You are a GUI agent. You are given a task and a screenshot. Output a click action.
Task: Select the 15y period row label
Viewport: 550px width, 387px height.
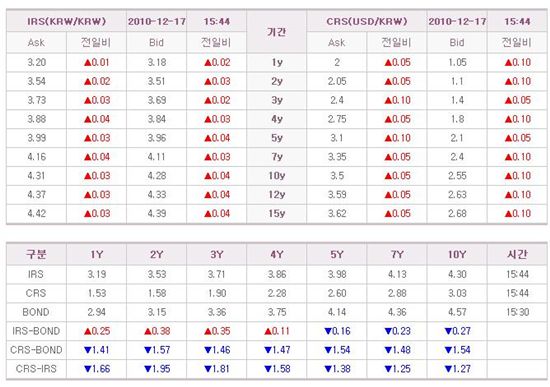coord(277,213)
